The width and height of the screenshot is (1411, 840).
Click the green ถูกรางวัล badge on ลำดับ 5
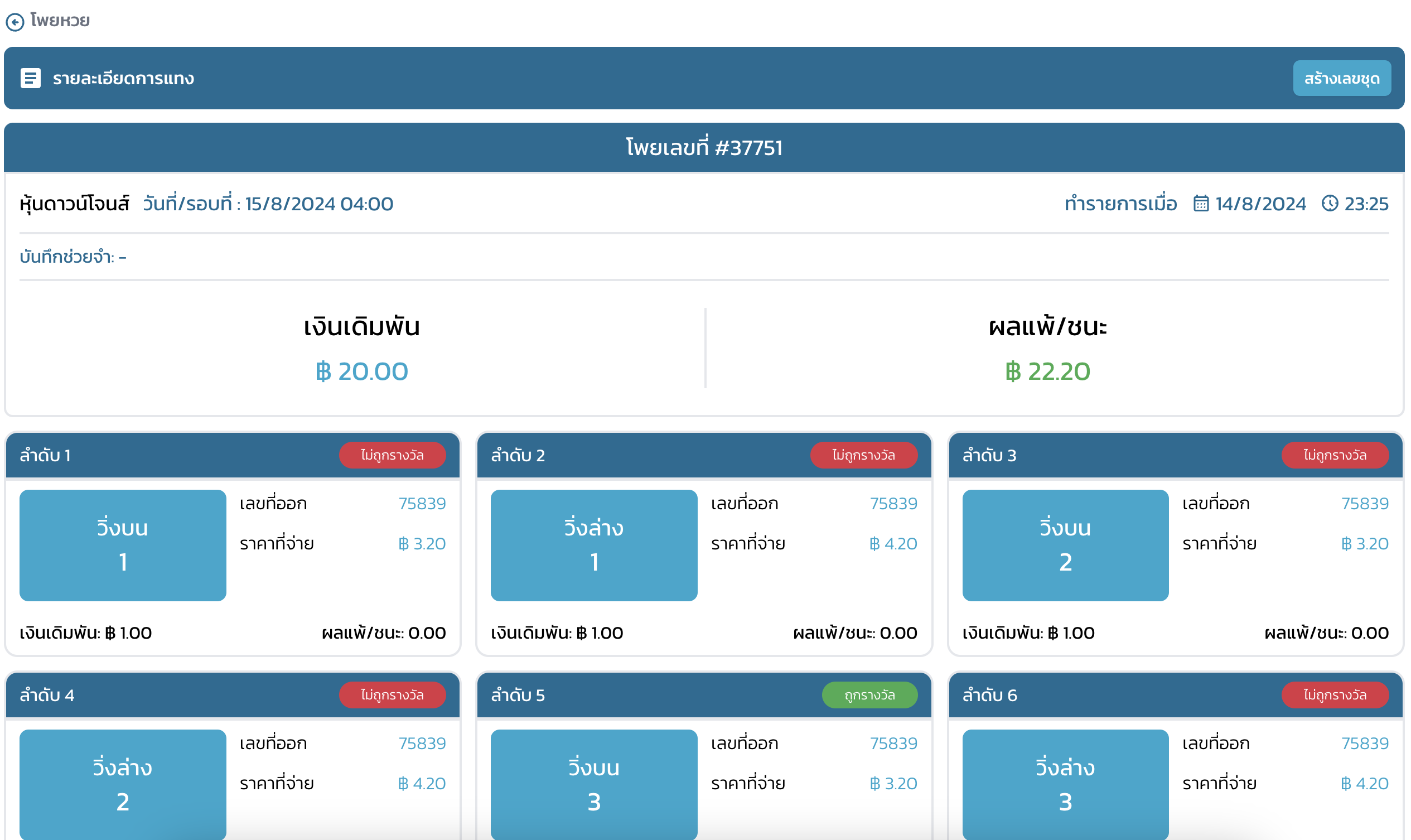(869, 695)
